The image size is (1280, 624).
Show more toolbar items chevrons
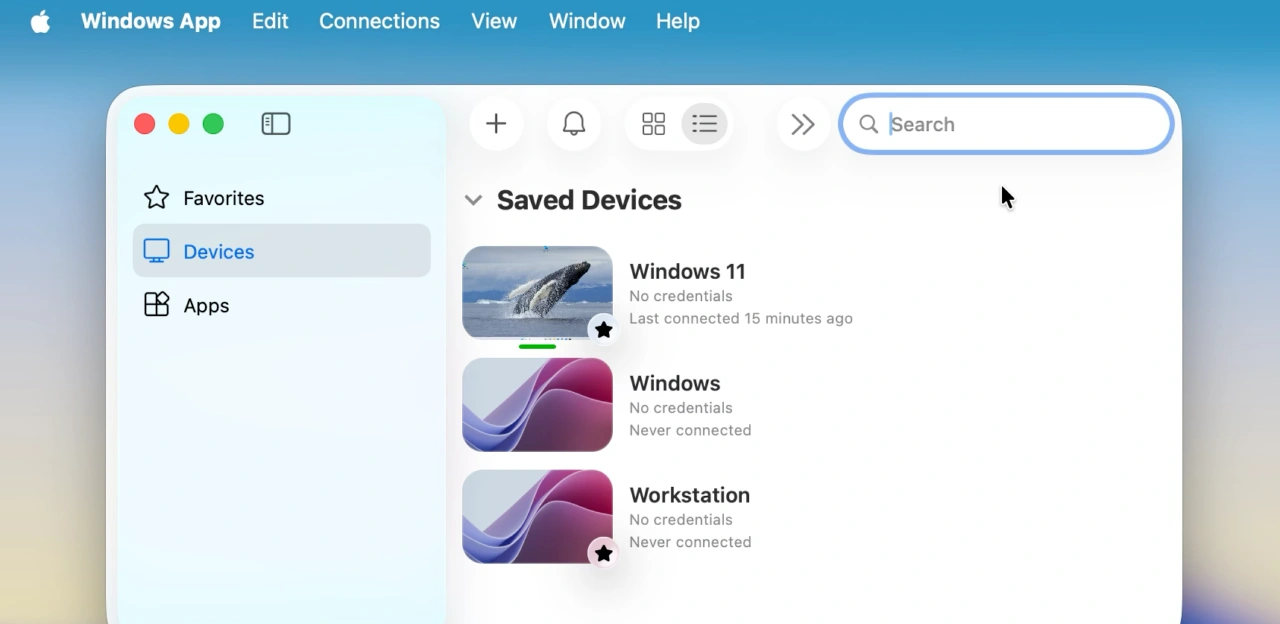tap(803, 124)
